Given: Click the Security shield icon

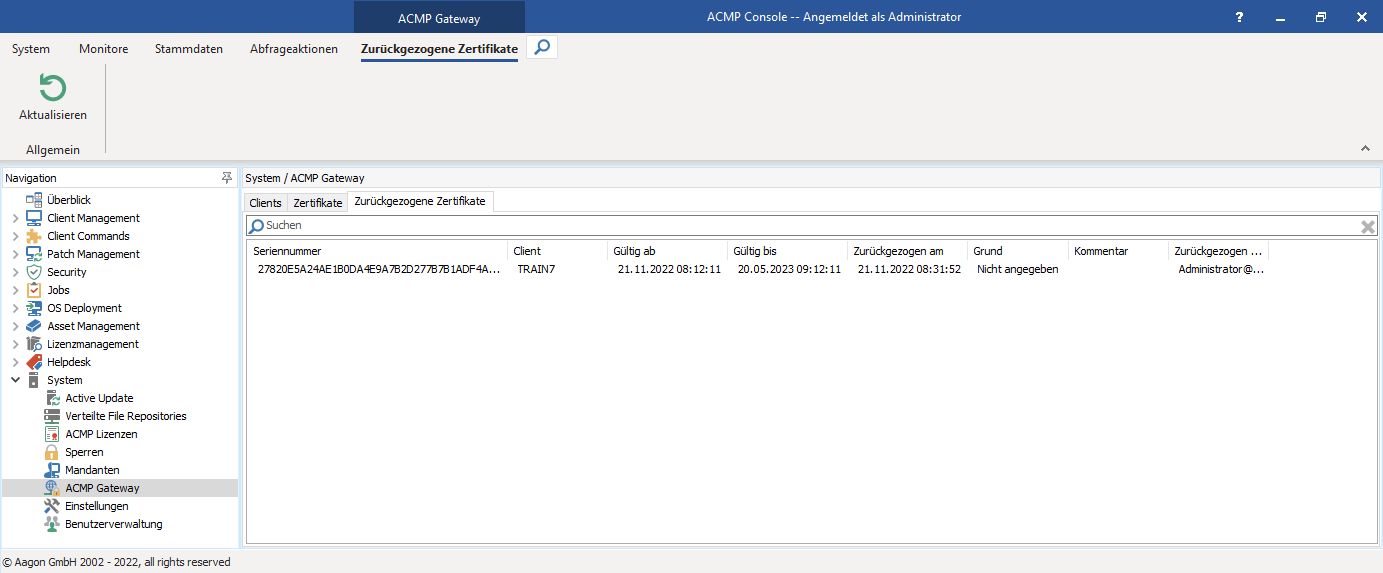Looking at the screenshot, I should [x=34, y=272].
